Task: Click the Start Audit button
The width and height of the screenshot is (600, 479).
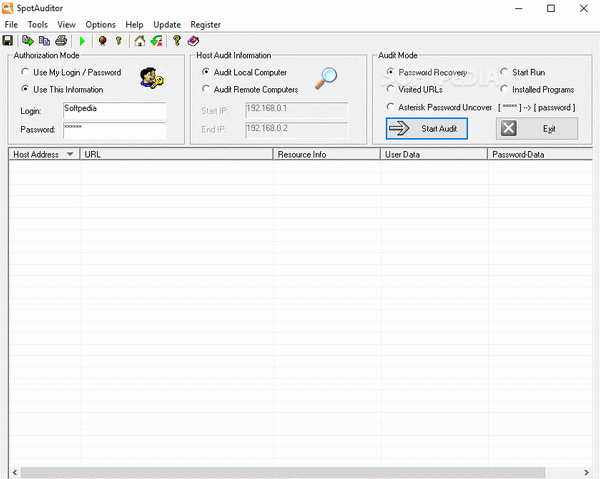Action: coord(427,129)
